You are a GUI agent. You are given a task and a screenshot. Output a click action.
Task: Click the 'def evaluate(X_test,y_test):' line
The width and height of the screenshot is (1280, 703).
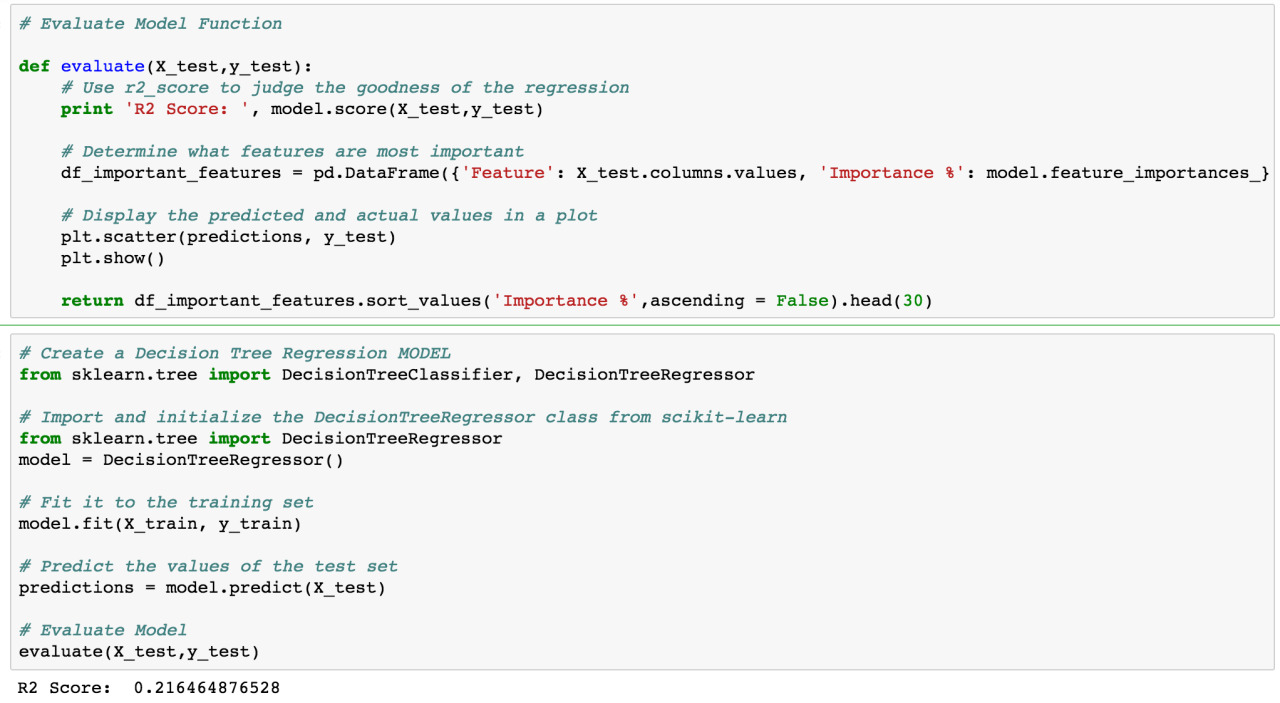166,66
